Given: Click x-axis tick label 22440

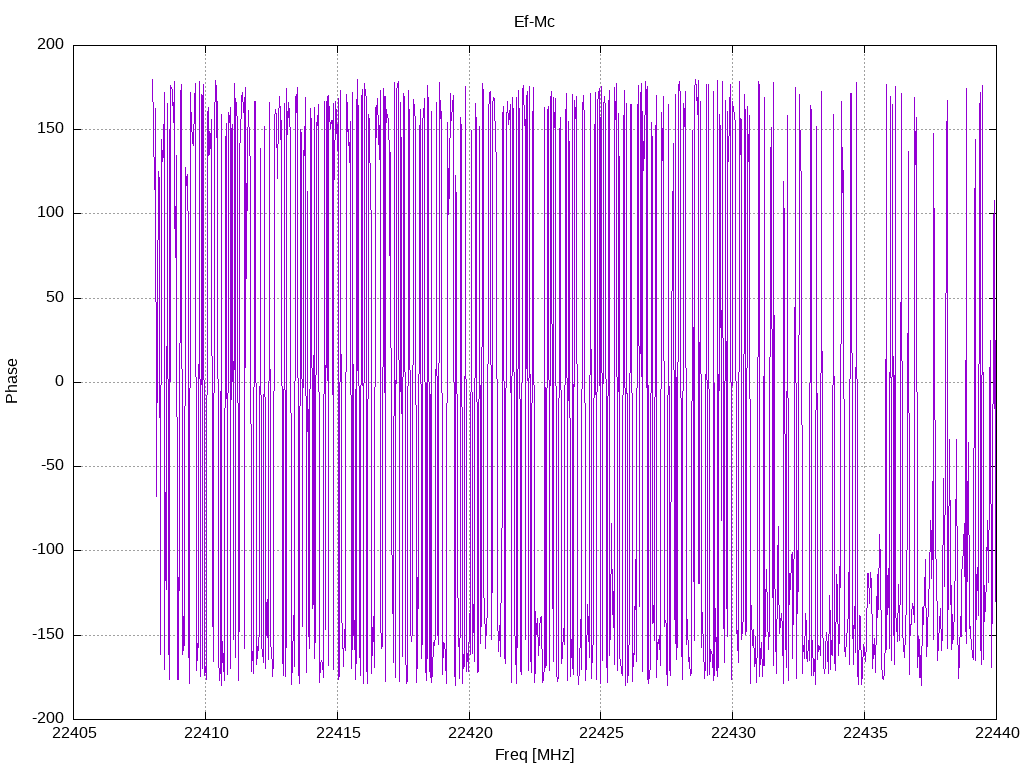Looking at the screenshot, I should (997, 733).
